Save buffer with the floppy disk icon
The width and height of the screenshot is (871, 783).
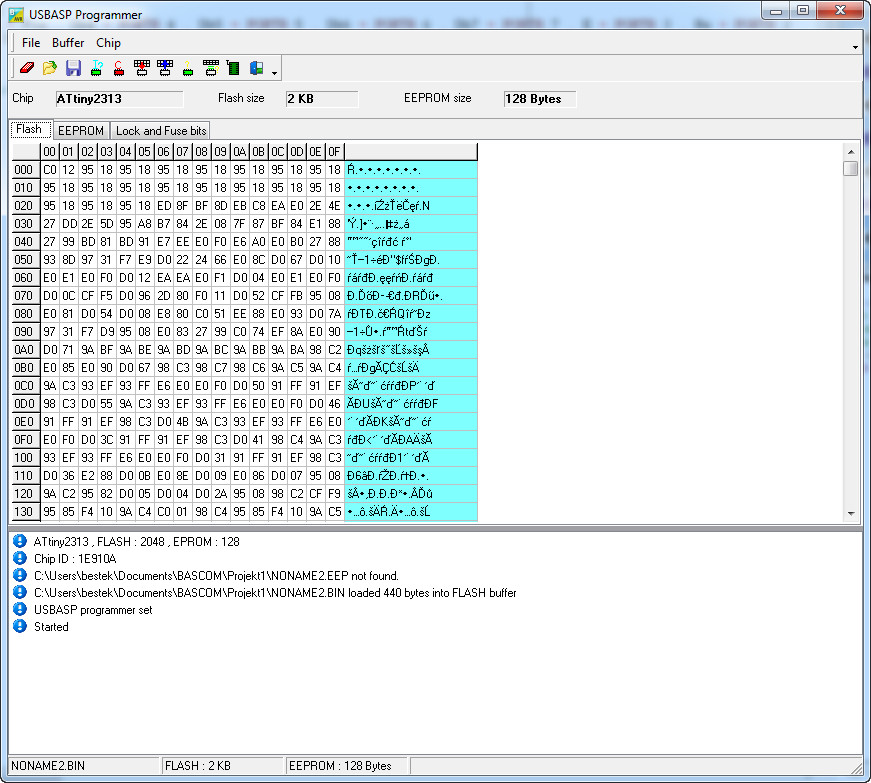tap(73, 68)
